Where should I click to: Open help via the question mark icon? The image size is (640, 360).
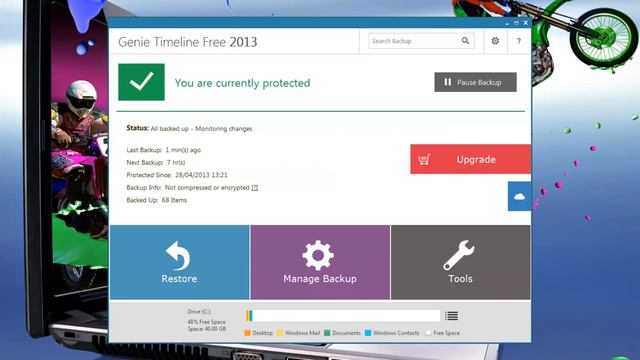pyautogui.click(x=519, y=41)
